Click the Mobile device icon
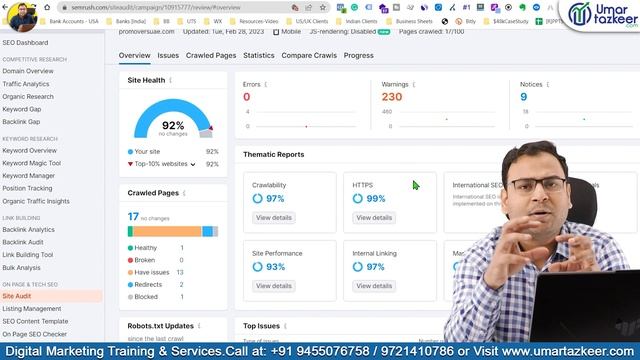Viewport: 640px width, 360px height. click(276, 32)
